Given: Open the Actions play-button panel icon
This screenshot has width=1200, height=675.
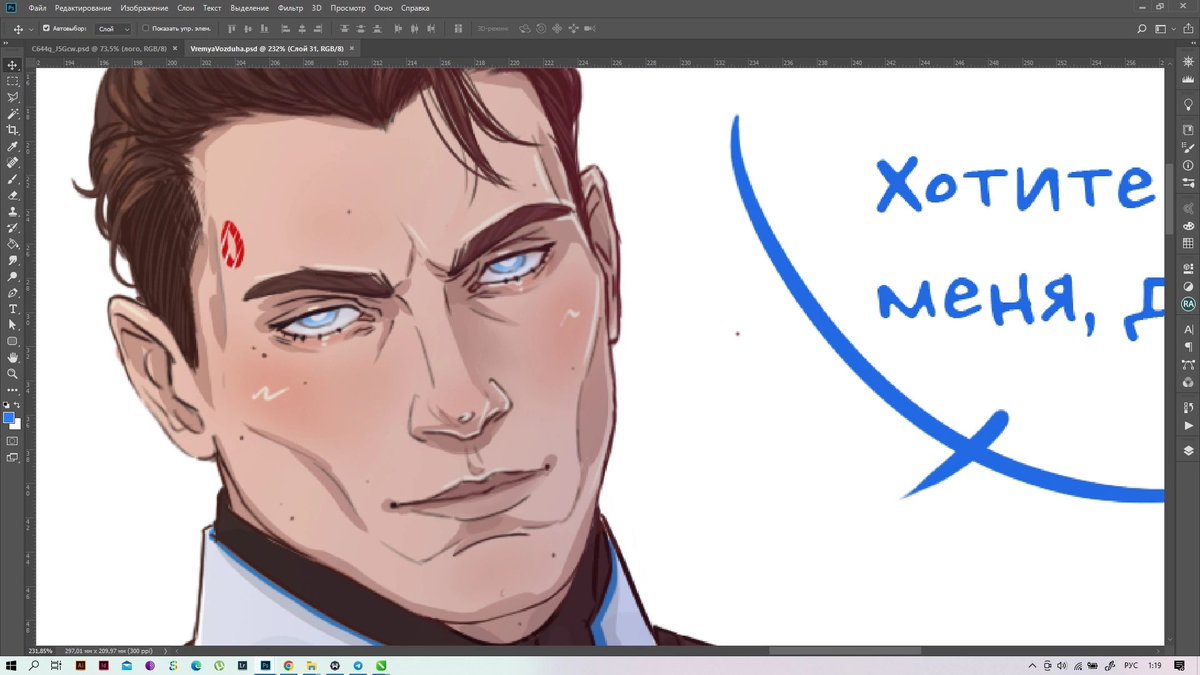Looking at the screenshot, I should pos(1188,425).
